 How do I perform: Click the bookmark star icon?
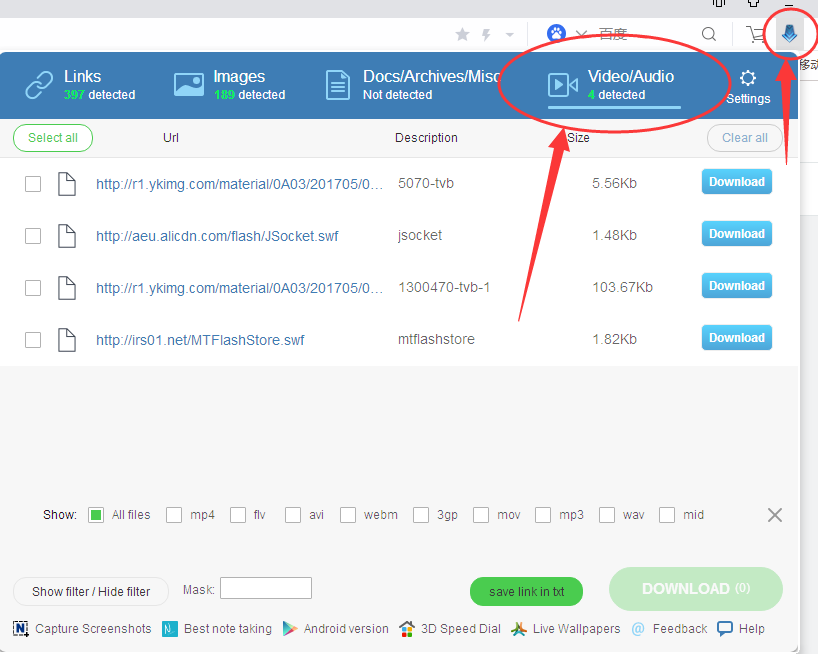(462, 34)
